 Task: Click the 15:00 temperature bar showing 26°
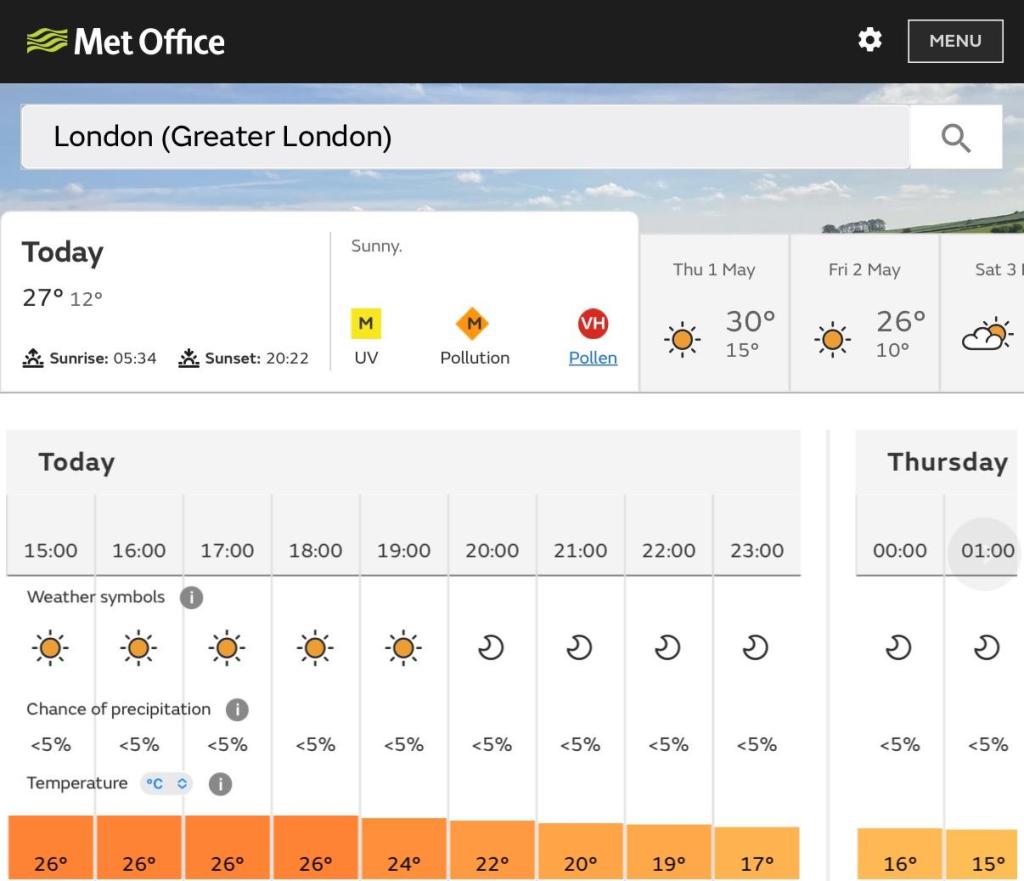coord(50,847)
